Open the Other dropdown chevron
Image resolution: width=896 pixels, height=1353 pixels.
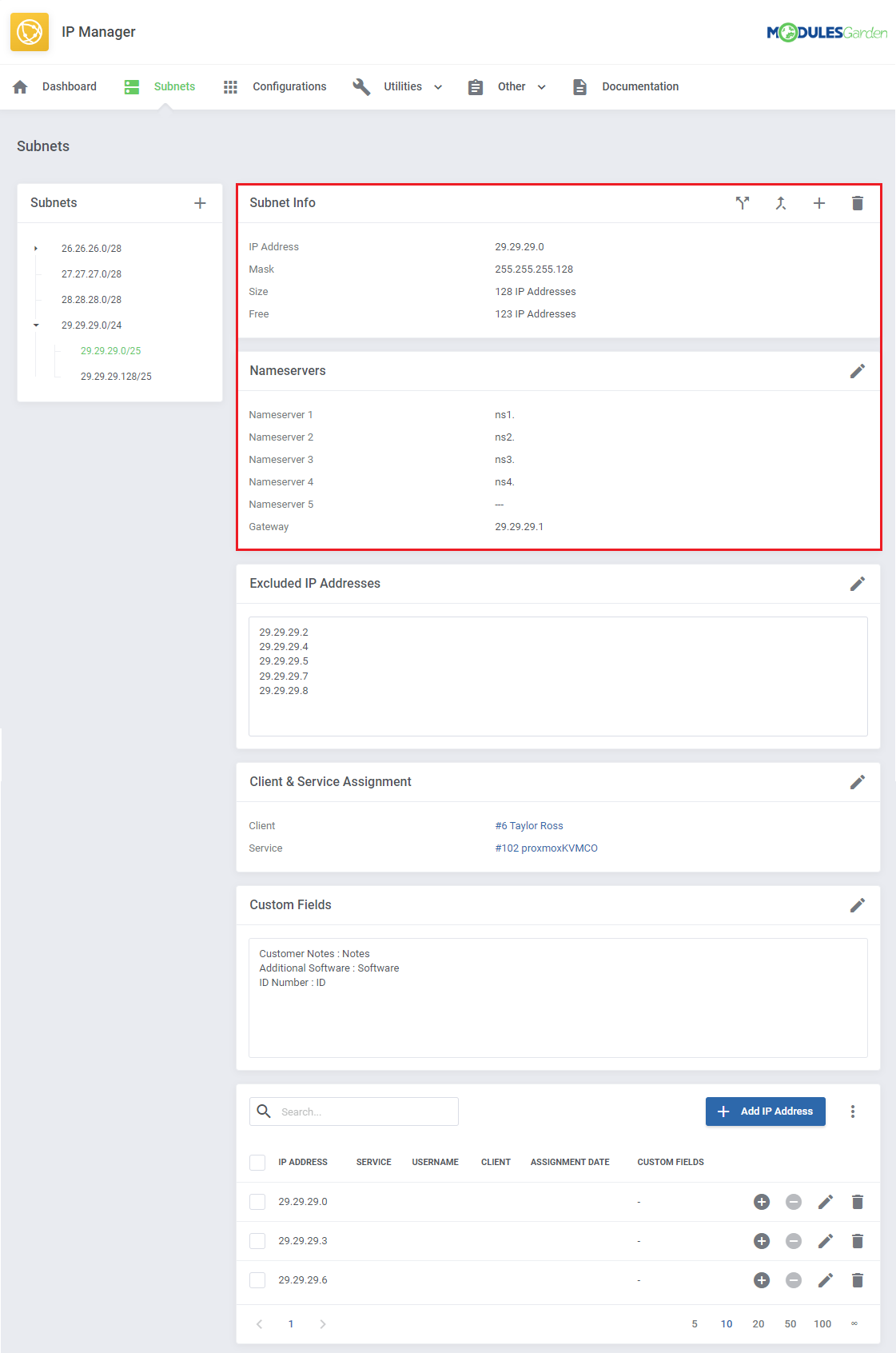(x=542, y=87)
